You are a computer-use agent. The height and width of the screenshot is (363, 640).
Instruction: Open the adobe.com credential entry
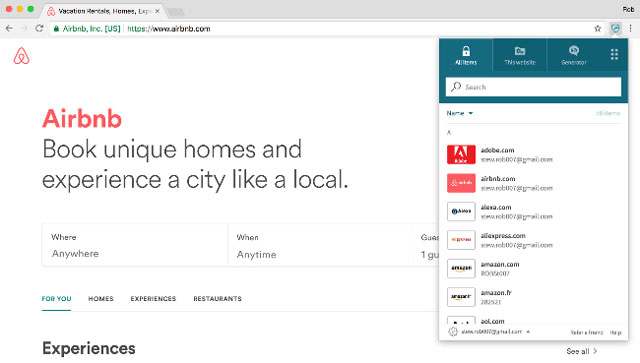[x=533, y=155]
